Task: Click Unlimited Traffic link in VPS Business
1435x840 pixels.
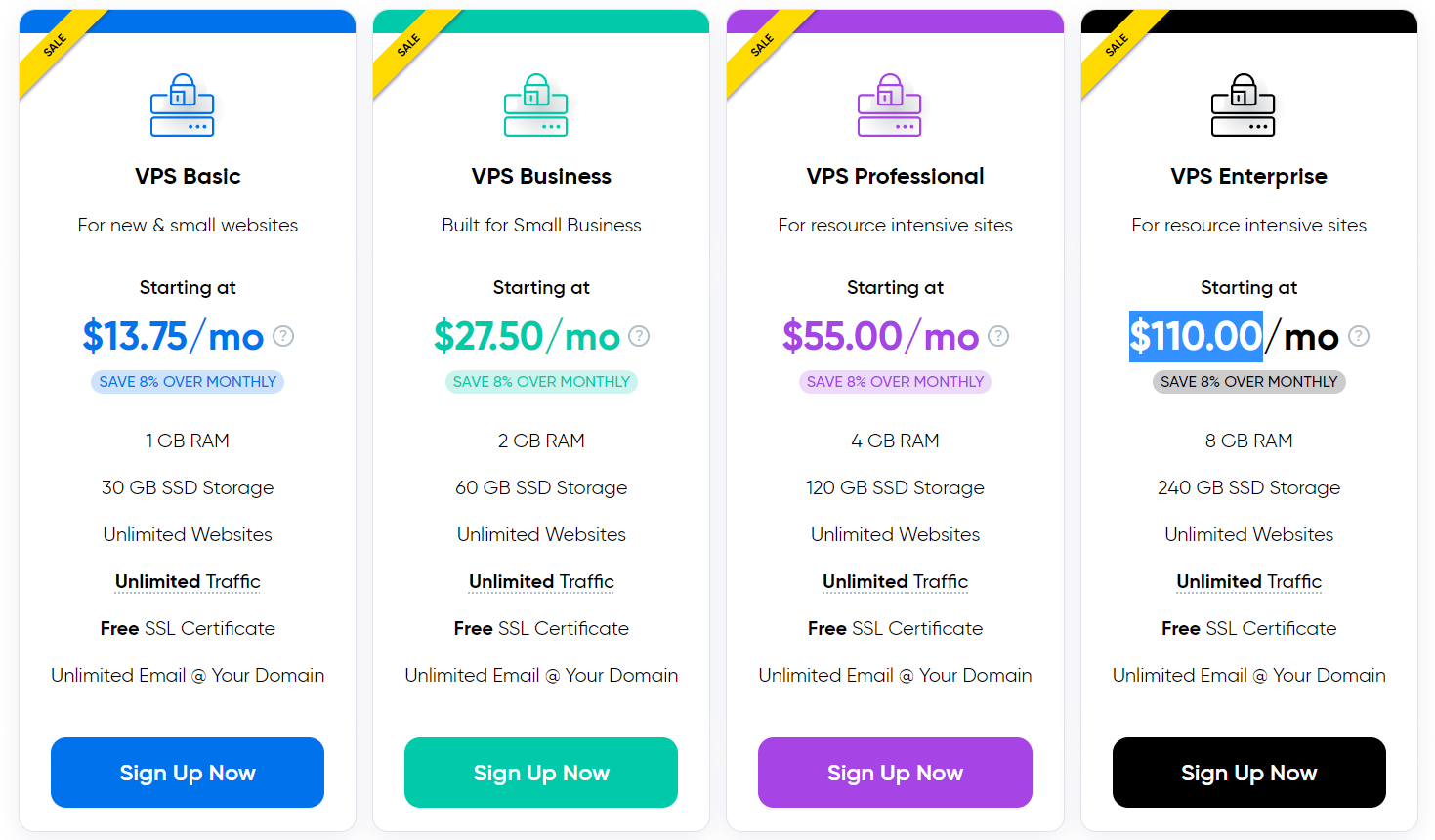Action: (x=541, y=582)
